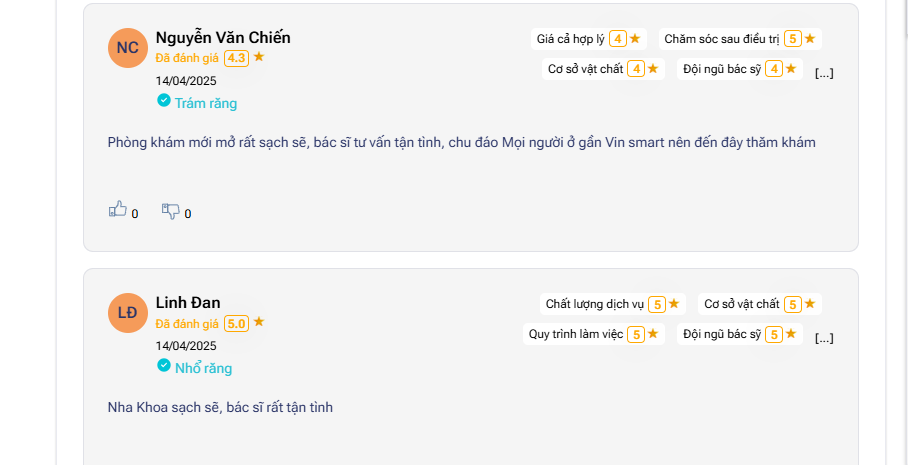Open the Nhổ răng service link
This screenshot has height=465, width=908.
click(203, 368)
